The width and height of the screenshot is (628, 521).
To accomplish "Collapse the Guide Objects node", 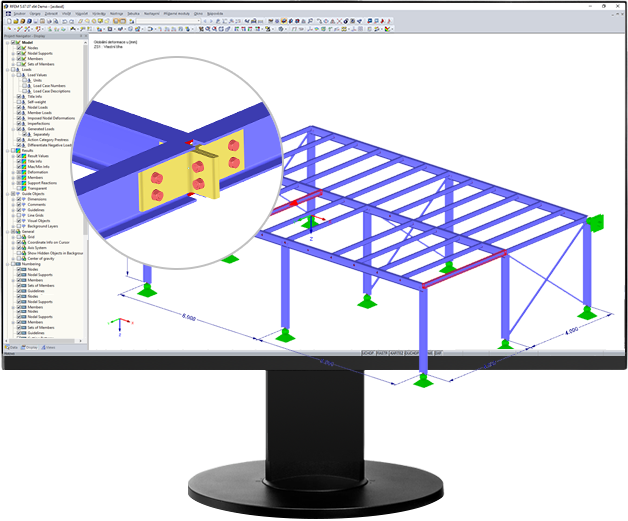I will click(x=8, y=194).
